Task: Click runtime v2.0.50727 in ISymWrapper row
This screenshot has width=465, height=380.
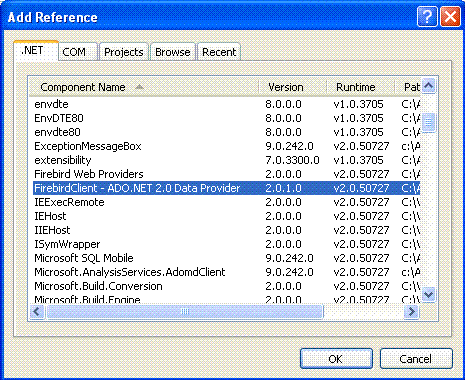Action: pyautogui.click(x=361, y=244)
